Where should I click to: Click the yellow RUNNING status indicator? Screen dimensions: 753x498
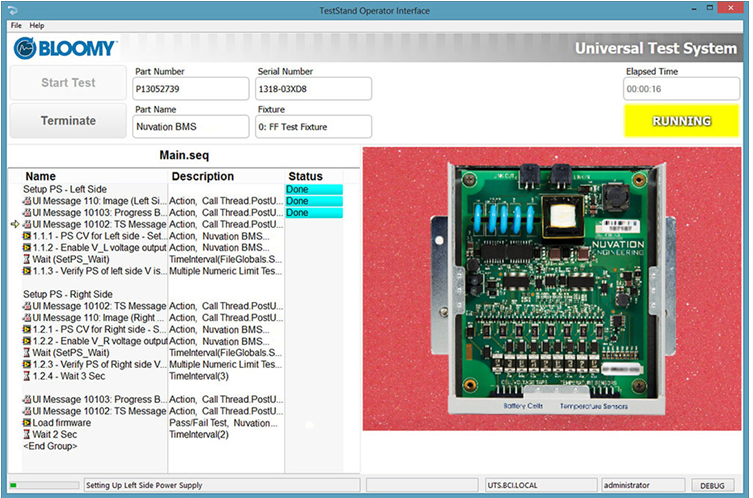(x=681, y=121)
